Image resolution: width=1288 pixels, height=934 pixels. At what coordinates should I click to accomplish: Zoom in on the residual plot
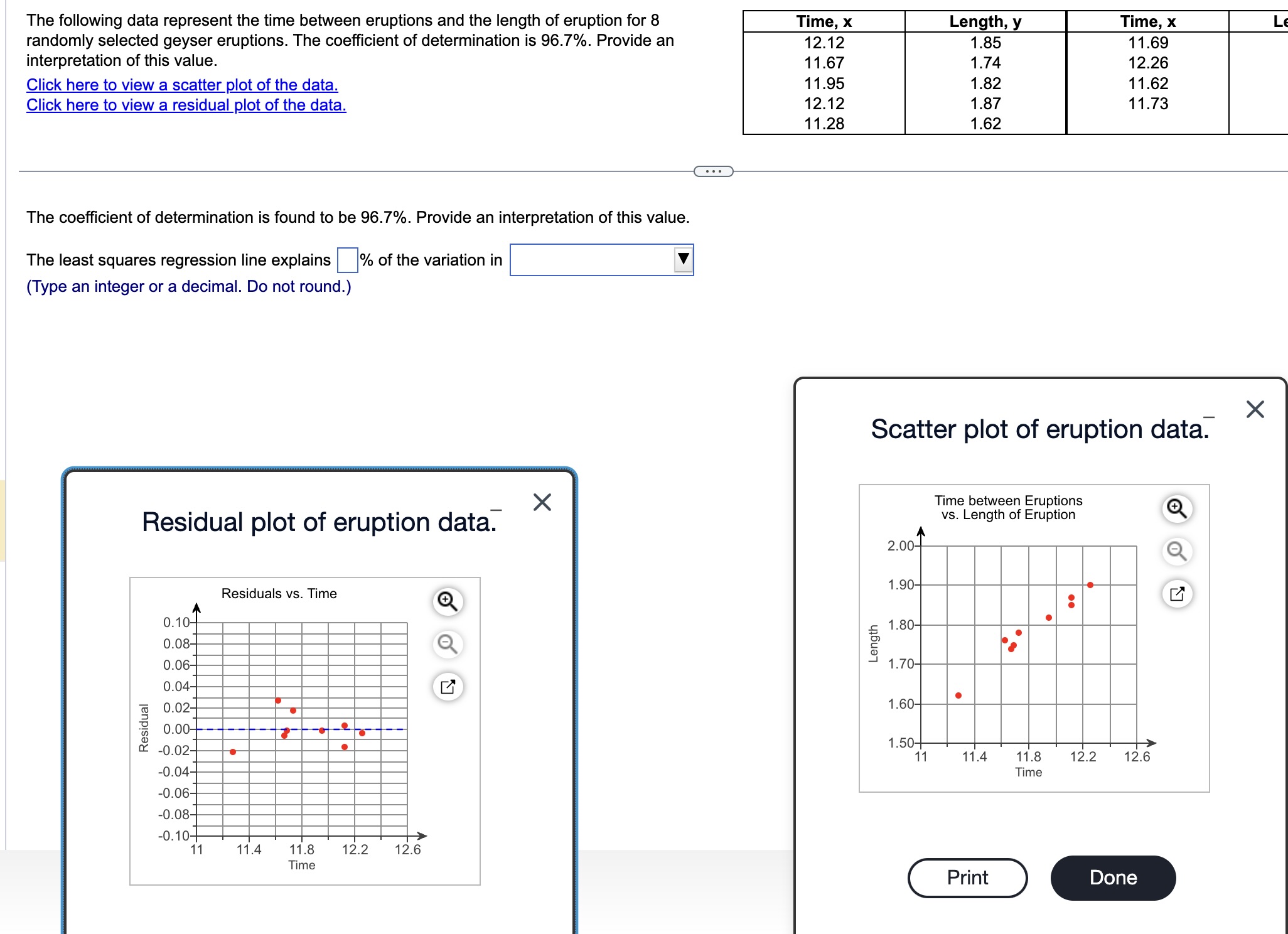pyautogui.click(x=448, y=601)
